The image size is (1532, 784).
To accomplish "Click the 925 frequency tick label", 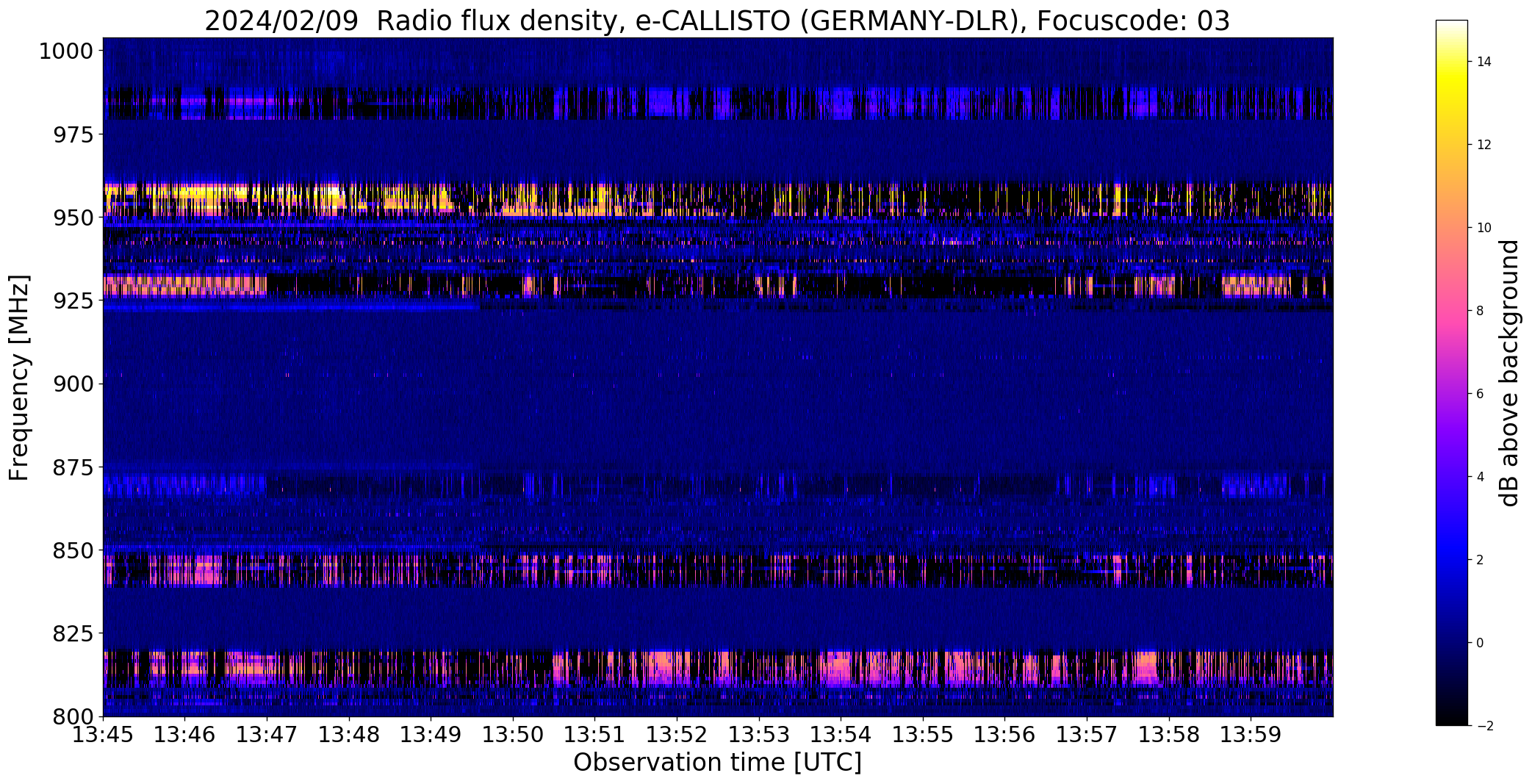I will 73,301.
